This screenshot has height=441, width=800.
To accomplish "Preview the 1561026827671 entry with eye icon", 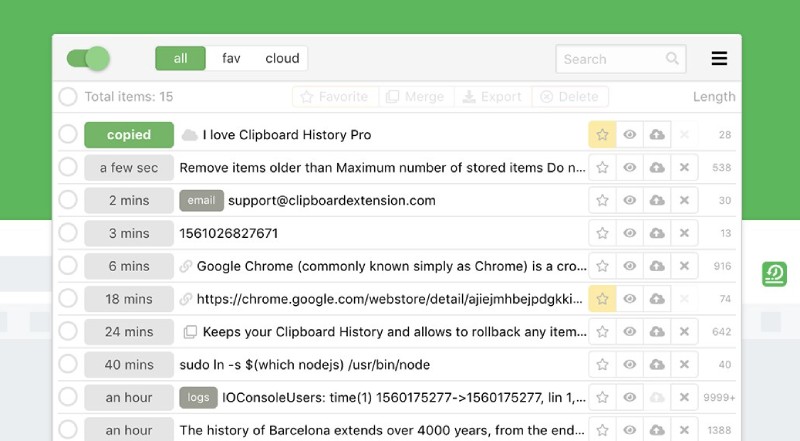I will coord(630,233).
